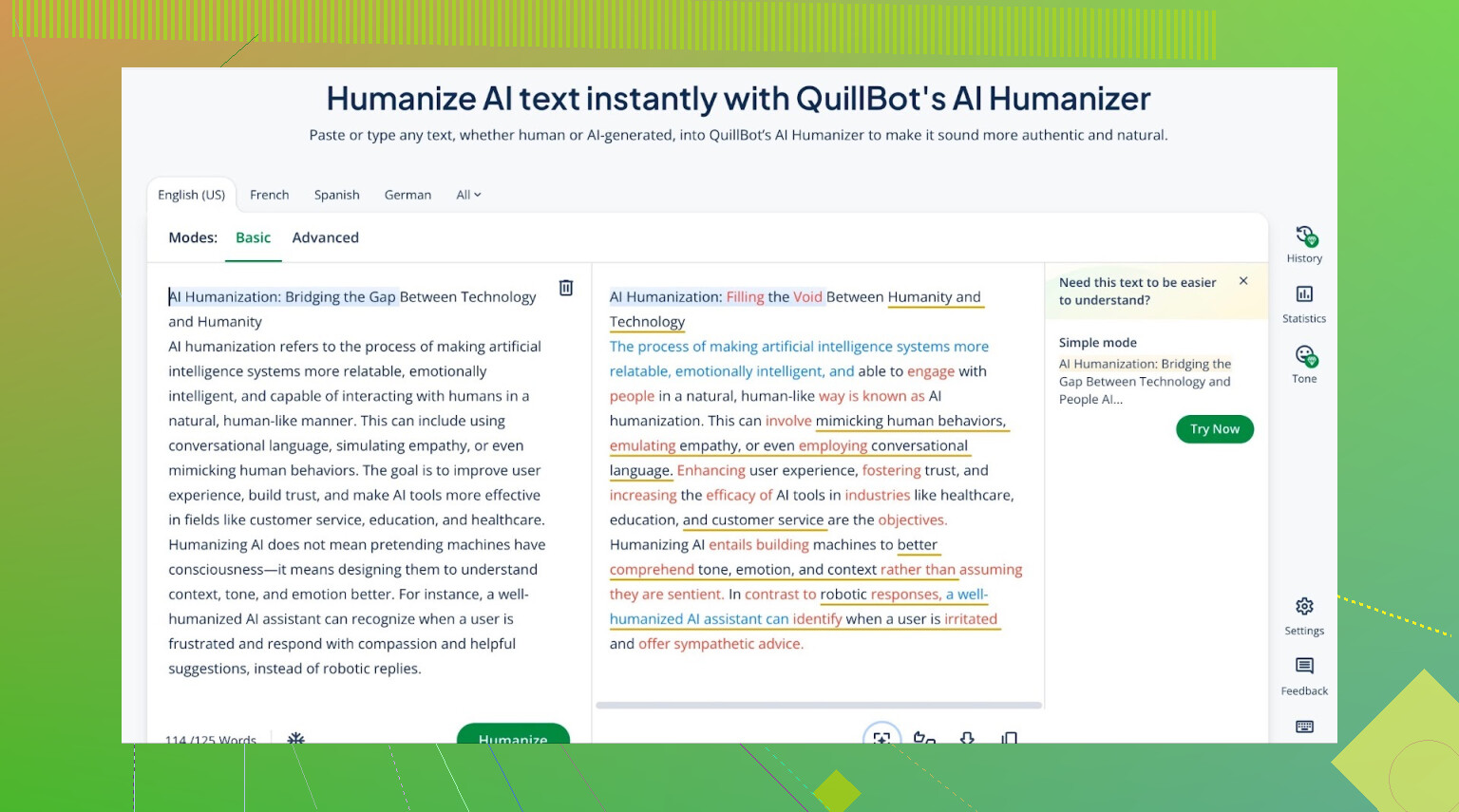
Task: Open keyboard shortcuts icon in sidebar
Action: 1304,727
